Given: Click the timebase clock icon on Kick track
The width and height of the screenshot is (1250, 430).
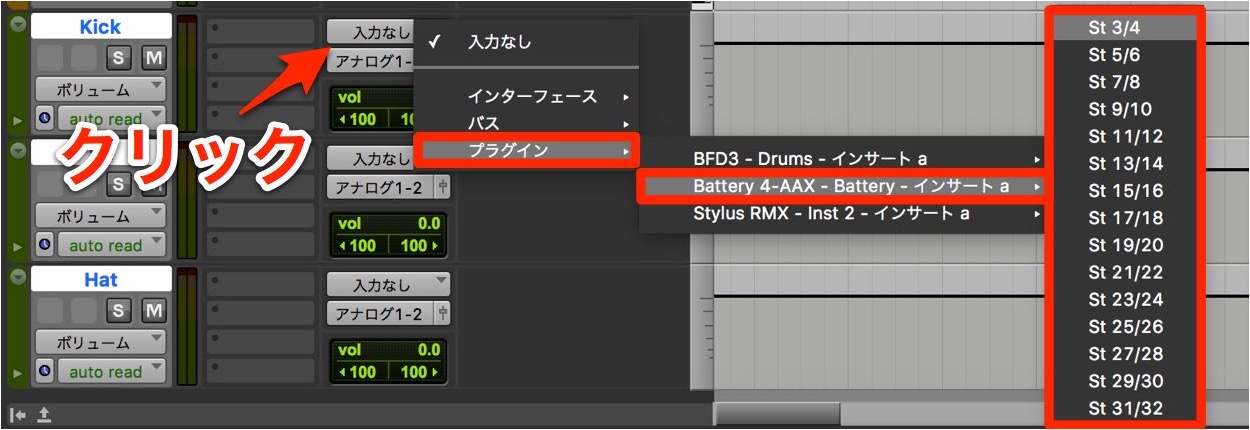Looking at the screenshot, I should tap(45, 118).
